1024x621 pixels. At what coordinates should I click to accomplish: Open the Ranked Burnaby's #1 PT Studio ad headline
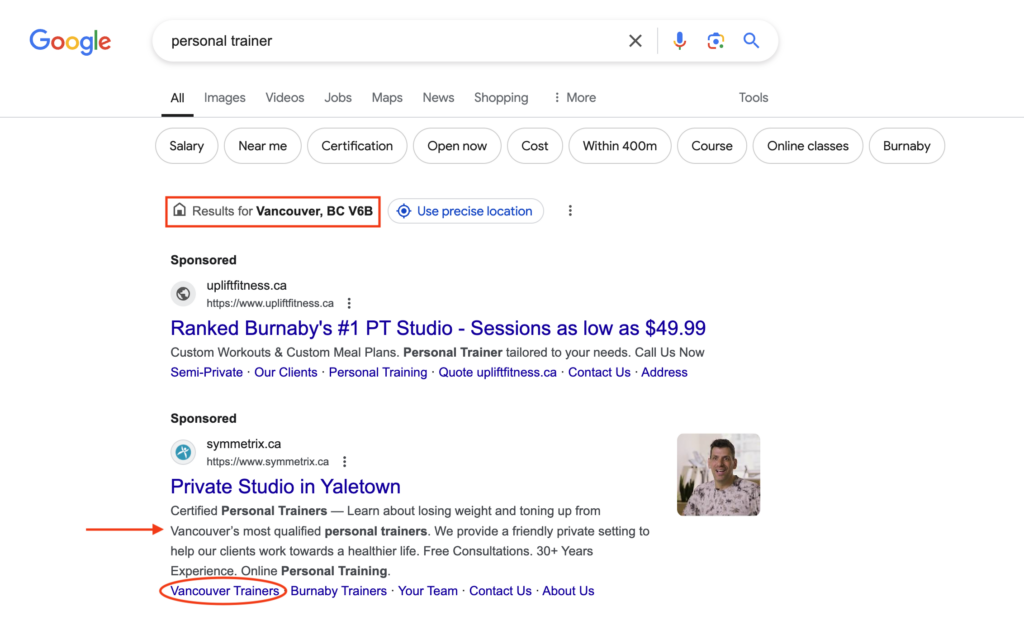[438, 328]
